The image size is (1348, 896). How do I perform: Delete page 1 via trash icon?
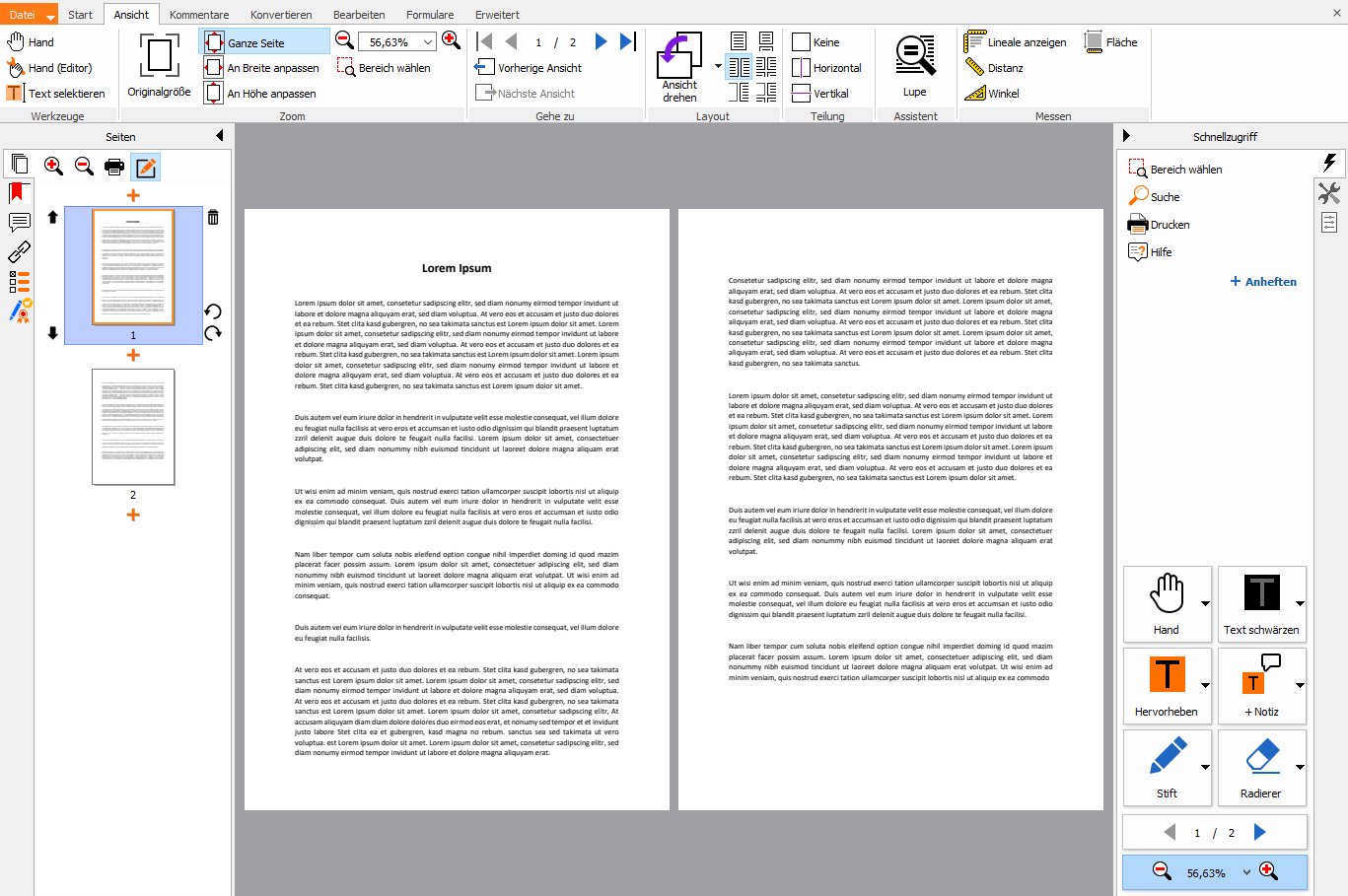(213, 216)
